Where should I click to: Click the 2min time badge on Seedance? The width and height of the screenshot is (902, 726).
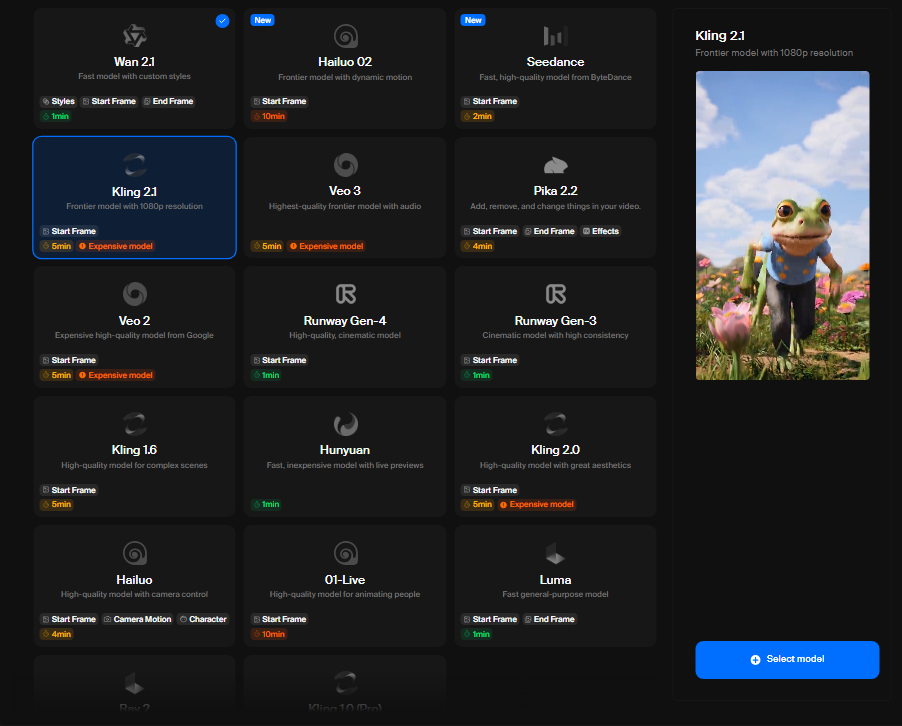[x=477, y=116]
